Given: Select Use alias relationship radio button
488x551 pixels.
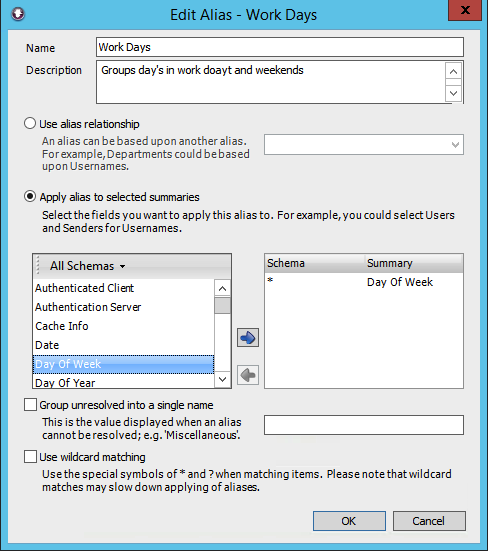Looking at the screenshot, I should pos(30,123).
